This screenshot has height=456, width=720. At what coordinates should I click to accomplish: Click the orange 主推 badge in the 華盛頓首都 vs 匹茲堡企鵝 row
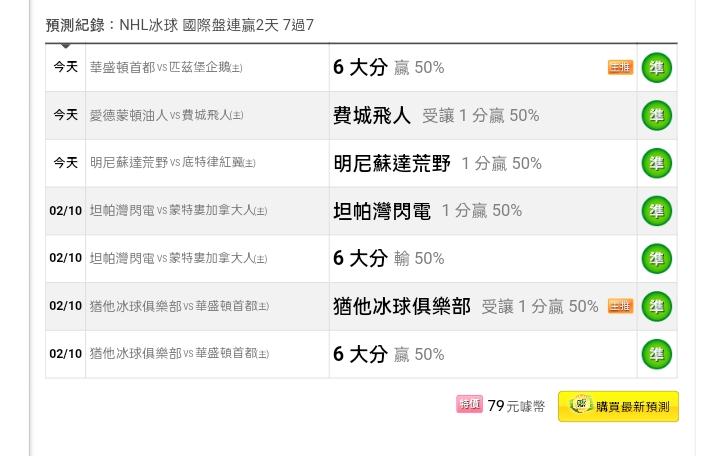[x=620, y=67]
